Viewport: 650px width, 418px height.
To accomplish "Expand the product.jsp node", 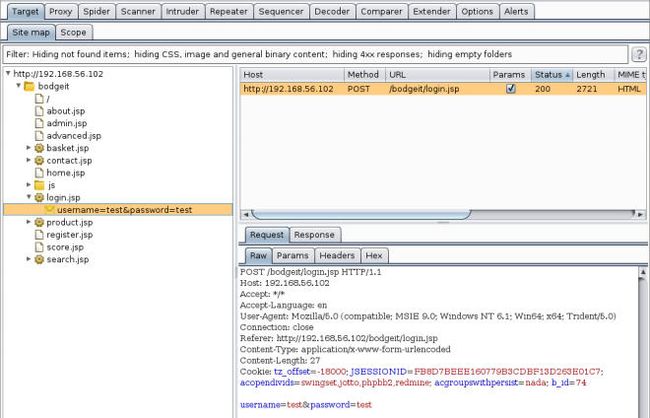I will click(x=28, y=222).
